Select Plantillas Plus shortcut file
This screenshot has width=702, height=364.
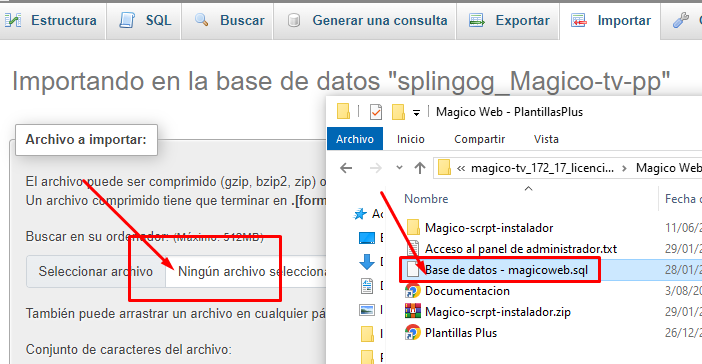point(461,333)
